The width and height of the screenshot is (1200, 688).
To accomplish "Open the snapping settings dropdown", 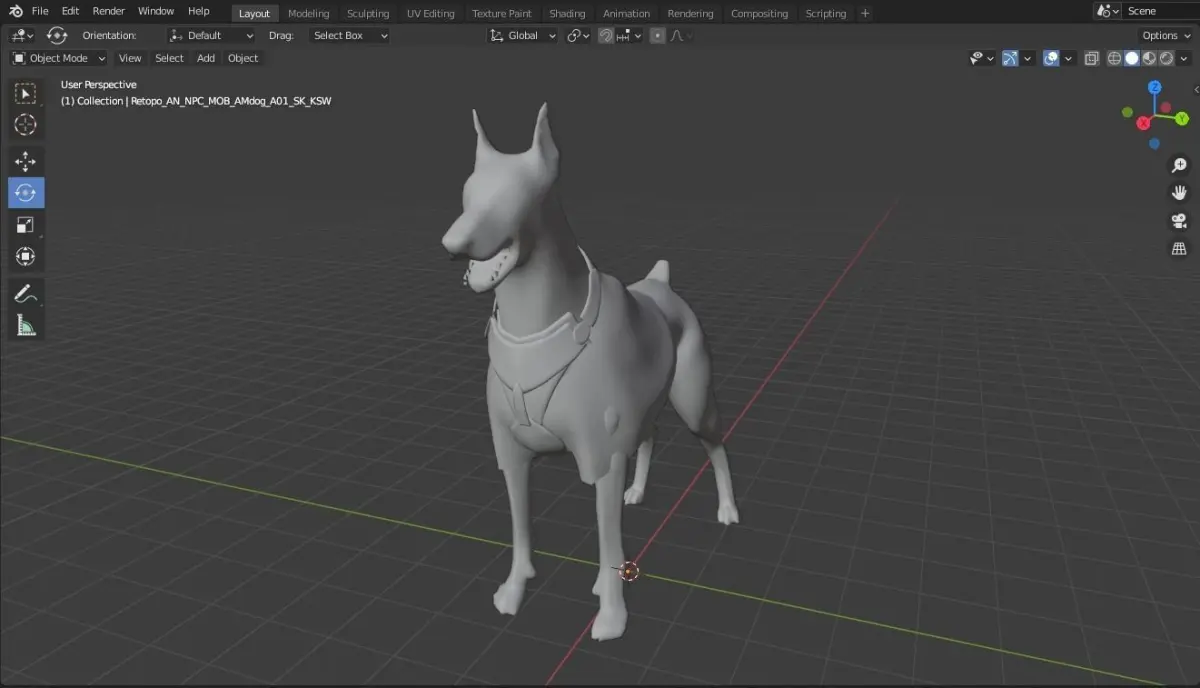I will pos(630,35).
